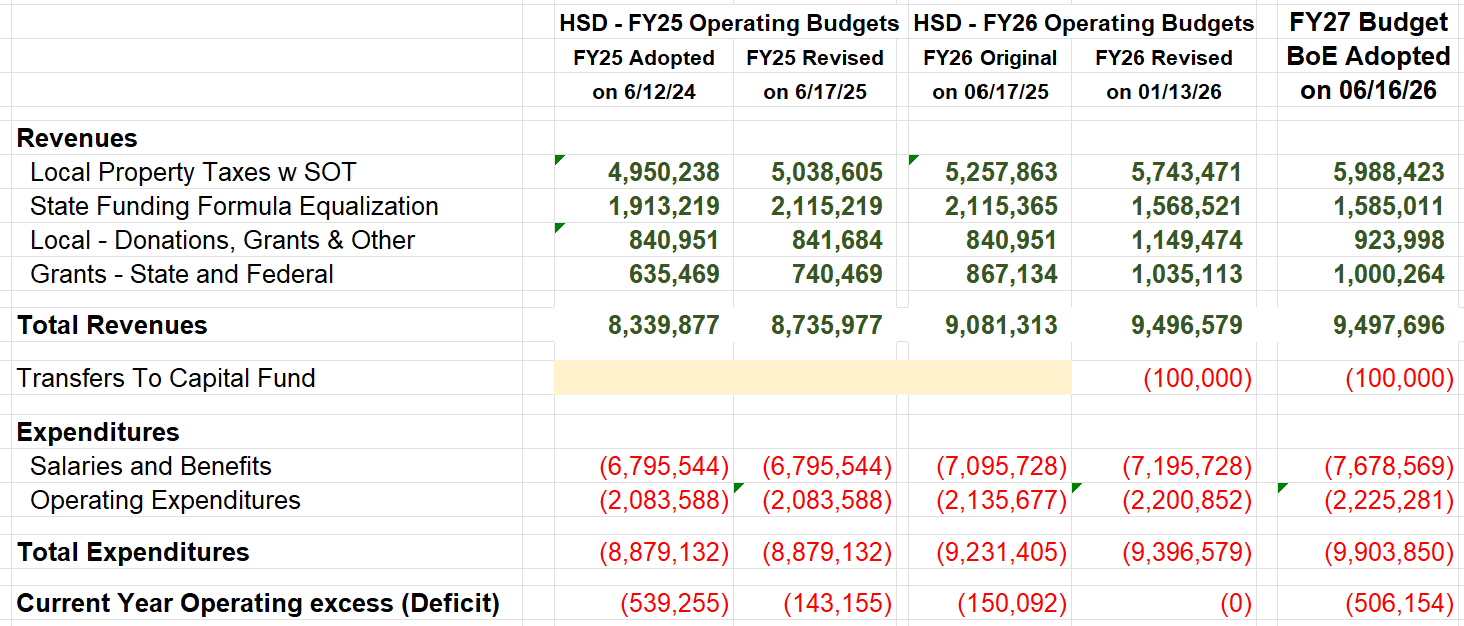
Task: Select FY27 donations value 923,998
Action: click(x=1399, y=240)
